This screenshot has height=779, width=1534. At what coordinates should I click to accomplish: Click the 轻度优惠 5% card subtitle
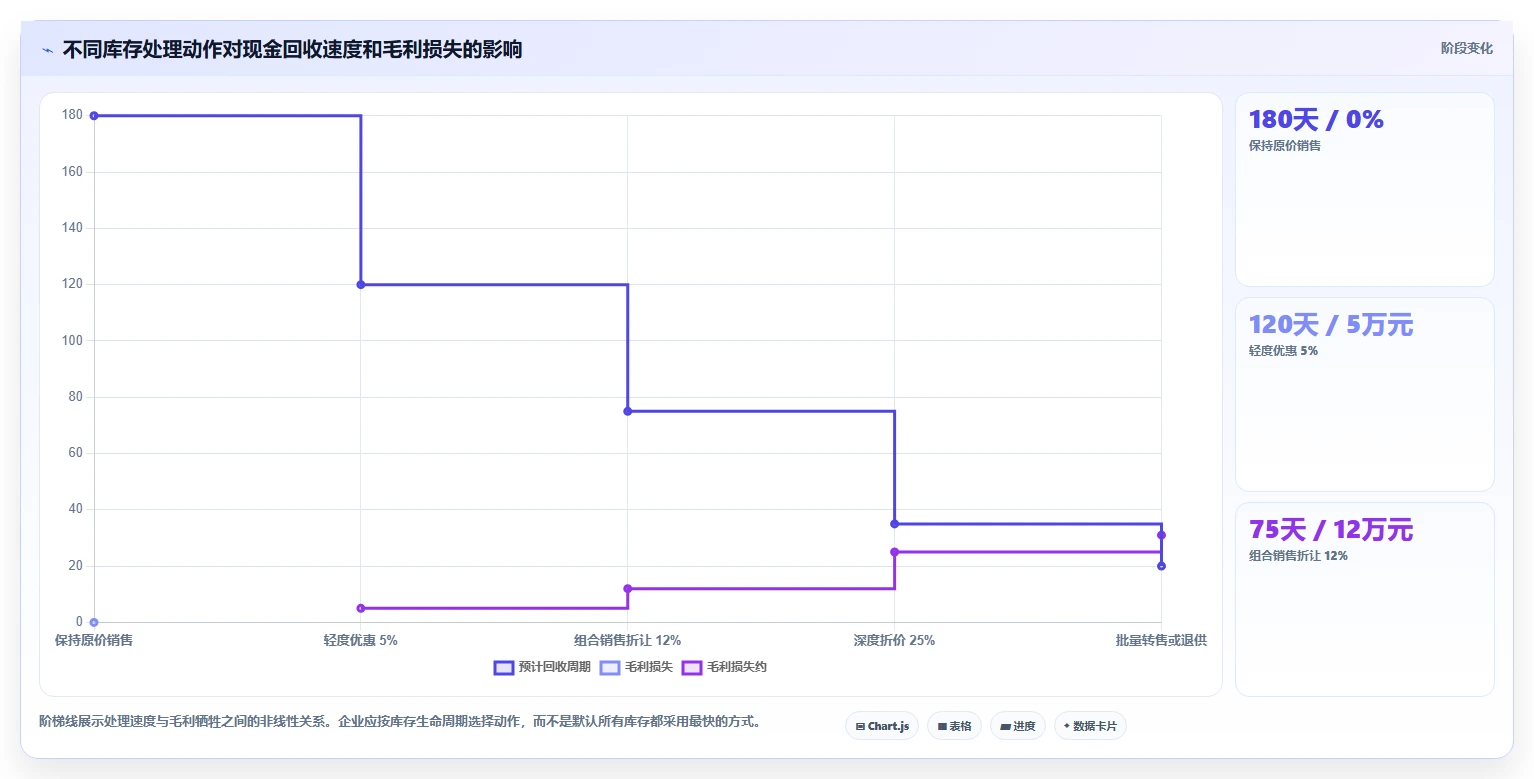[1283, 351]
